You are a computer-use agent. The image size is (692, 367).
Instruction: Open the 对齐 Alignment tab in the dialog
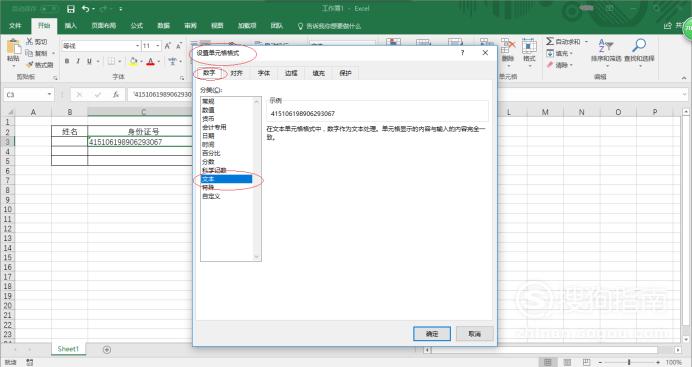coord(237,73)
